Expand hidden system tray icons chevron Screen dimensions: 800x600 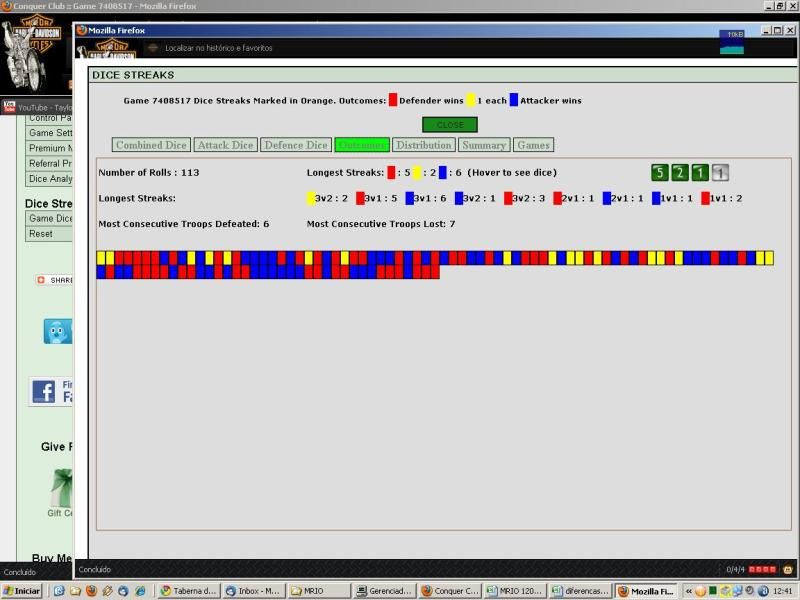click(x=688, y=591)
